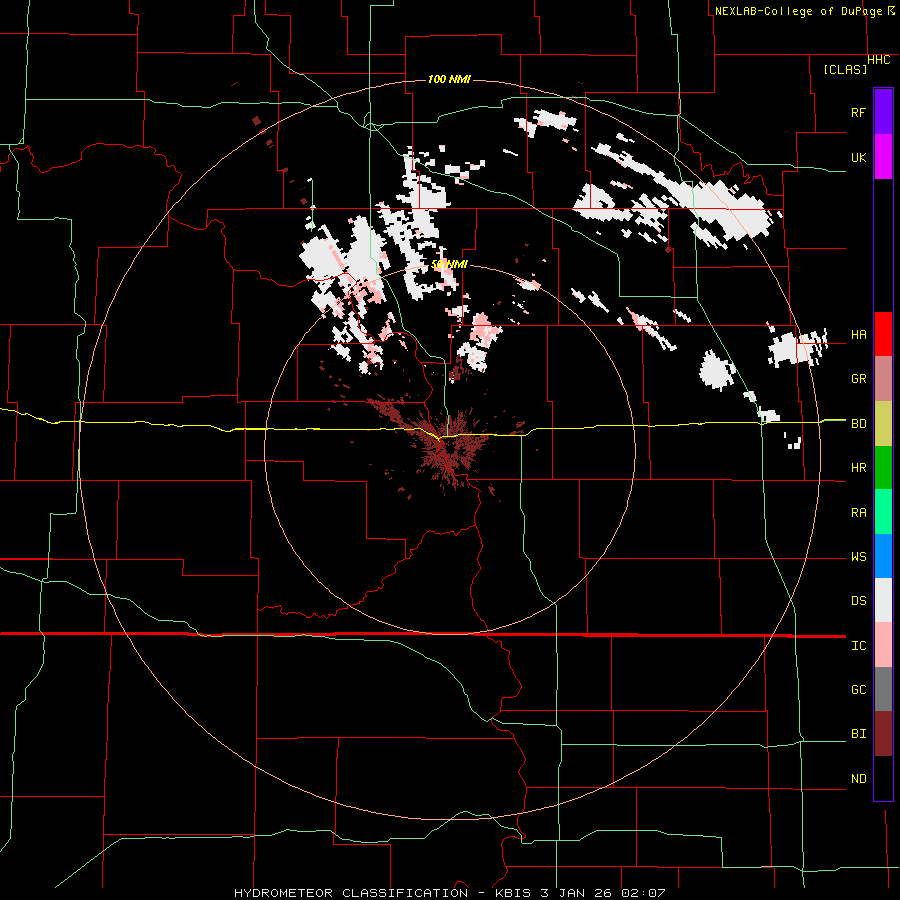Click the RA light green legend swatch
900x900 pixels.
click(x=883, y=512)
